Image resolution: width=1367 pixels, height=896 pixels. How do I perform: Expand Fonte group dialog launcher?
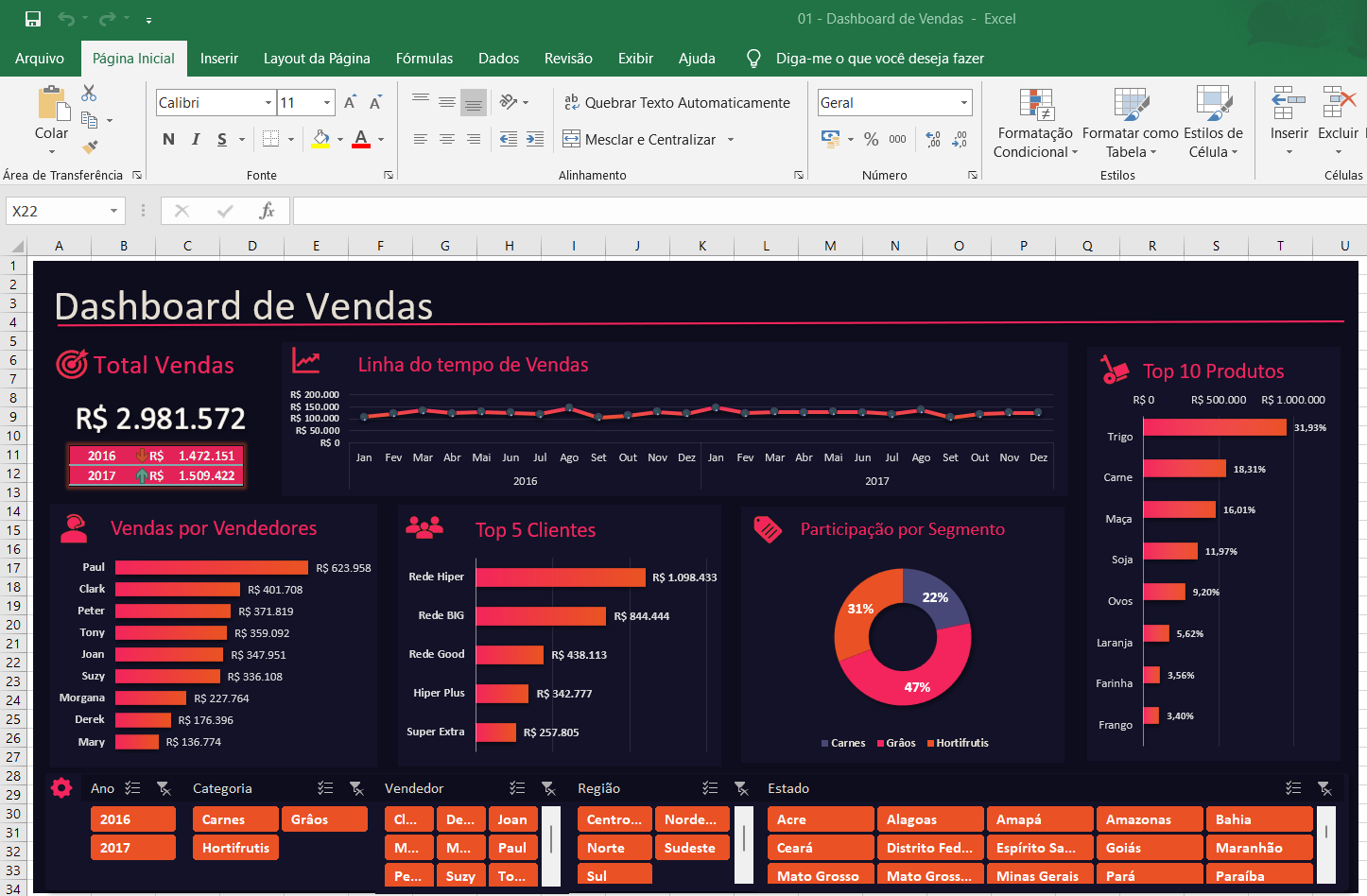point(389,175)
